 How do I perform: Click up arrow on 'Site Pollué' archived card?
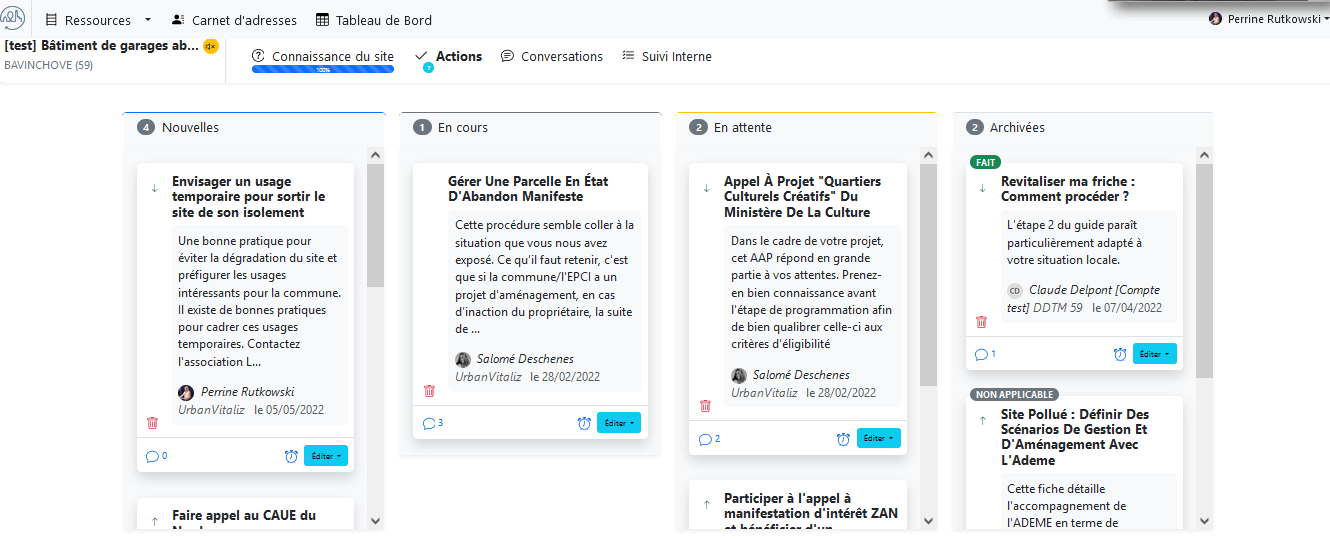point(982,421)
